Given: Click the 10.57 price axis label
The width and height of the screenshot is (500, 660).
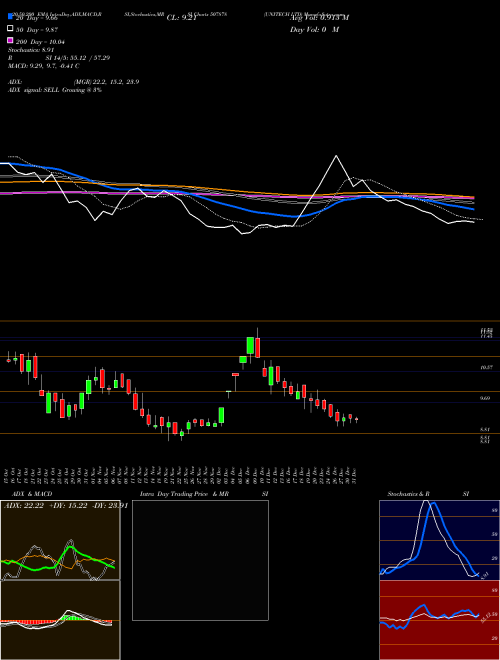Looking at the screenshot, I should (x=487, y=367).
